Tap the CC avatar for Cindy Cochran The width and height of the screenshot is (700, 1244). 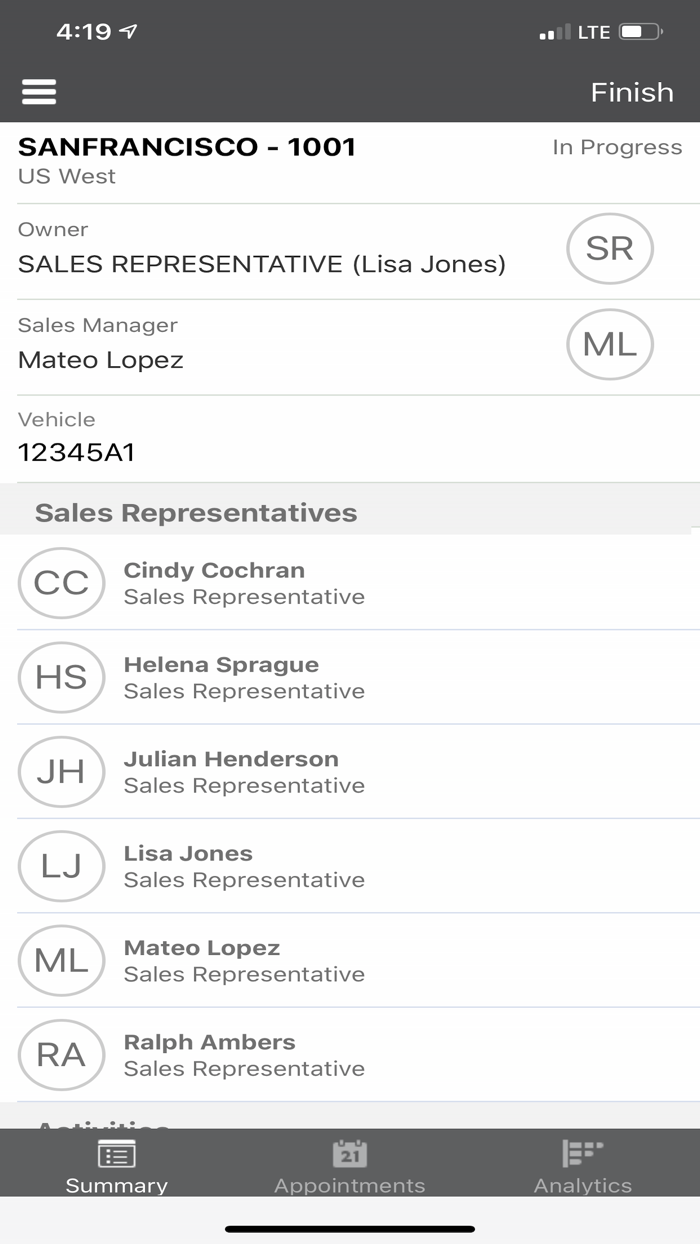tap(61, 583)
